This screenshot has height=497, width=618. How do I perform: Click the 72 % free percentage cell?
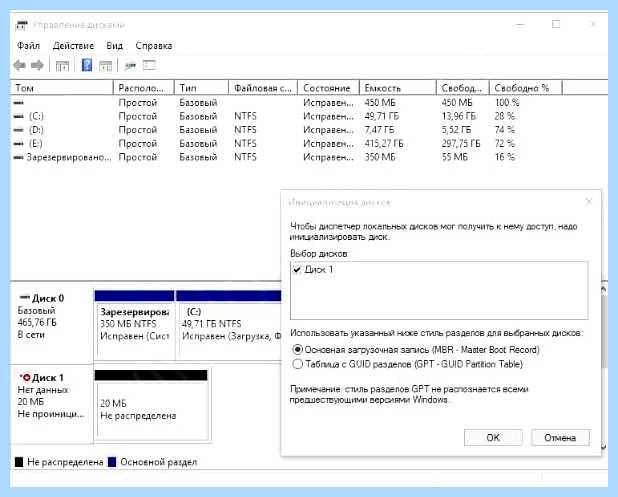(505, 144)
